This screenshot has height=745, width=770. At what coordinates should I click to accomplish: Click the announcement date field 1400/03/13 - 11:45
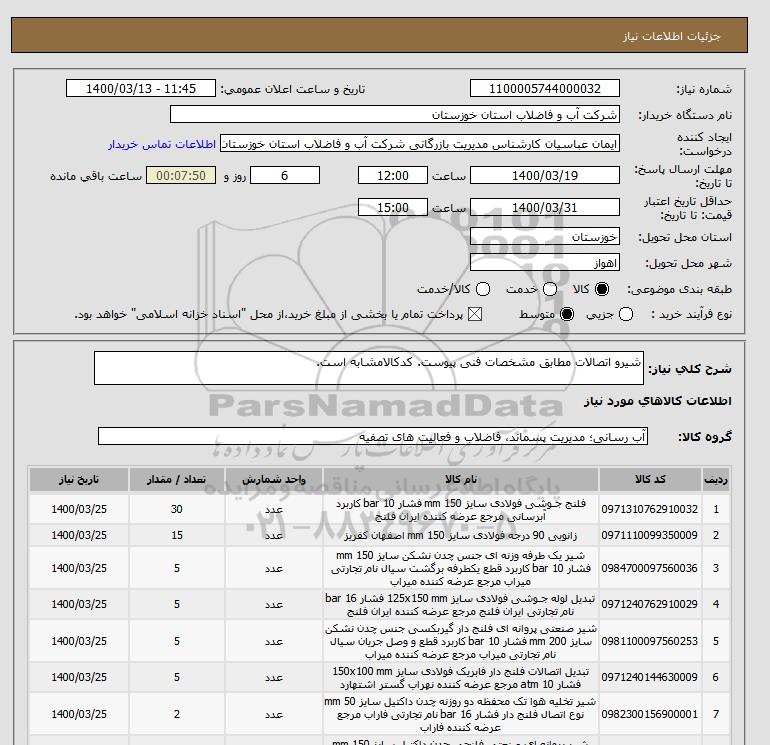click(x=141, y=88)
